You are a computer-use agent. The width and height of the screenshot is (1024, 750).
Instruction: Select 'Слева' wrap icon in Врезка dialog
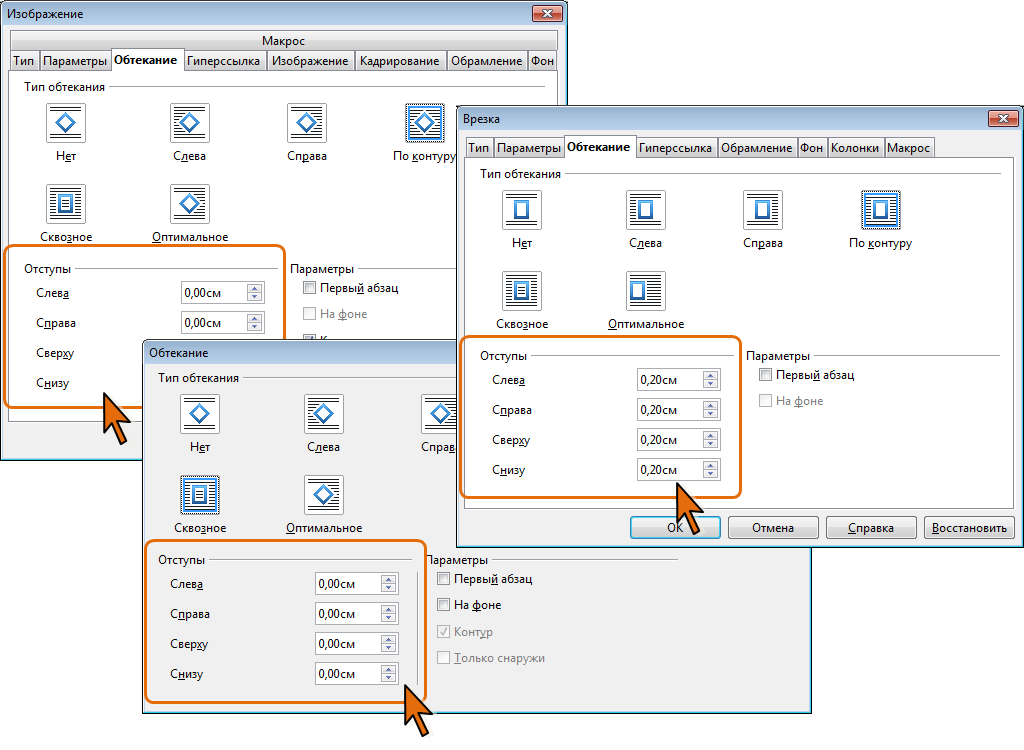click(x=645, y=210)
